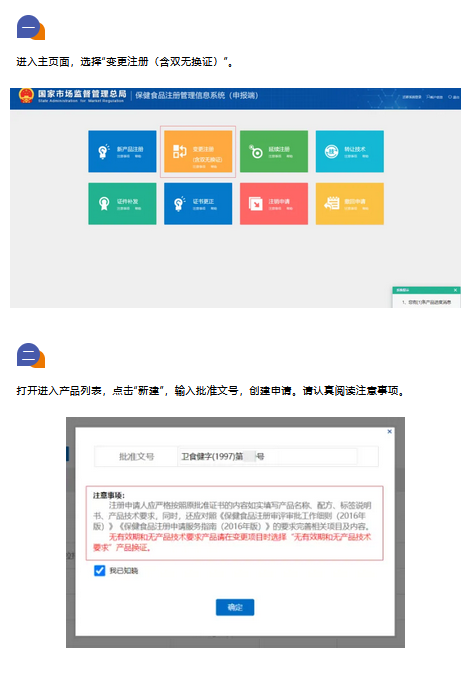Open the yellow 撤回申请 tile
The height and width of the screenshot is (673, 469).
pos(350,204)
